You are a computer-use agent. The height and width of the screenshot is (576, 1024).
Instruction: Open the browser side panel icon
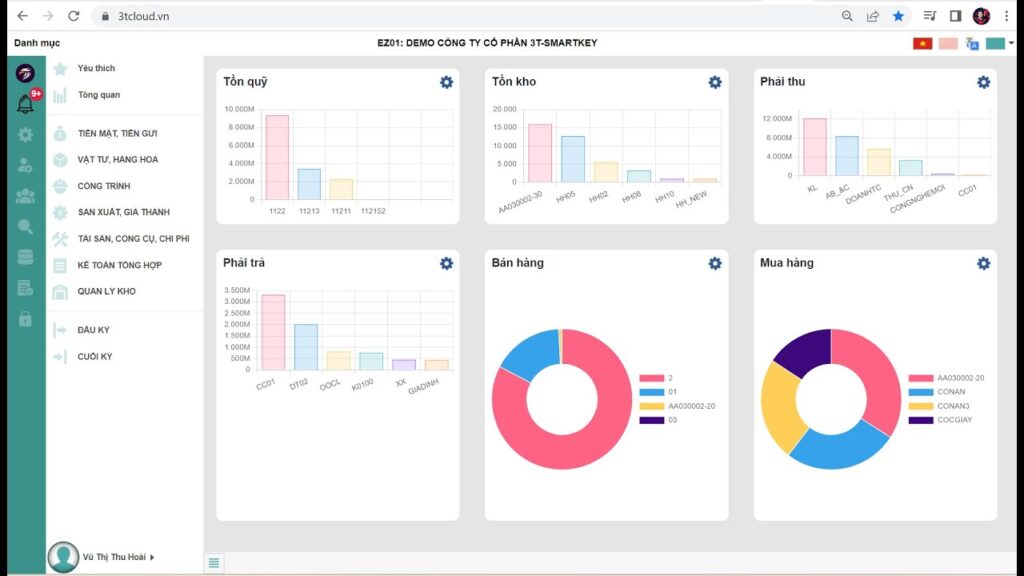955,16
